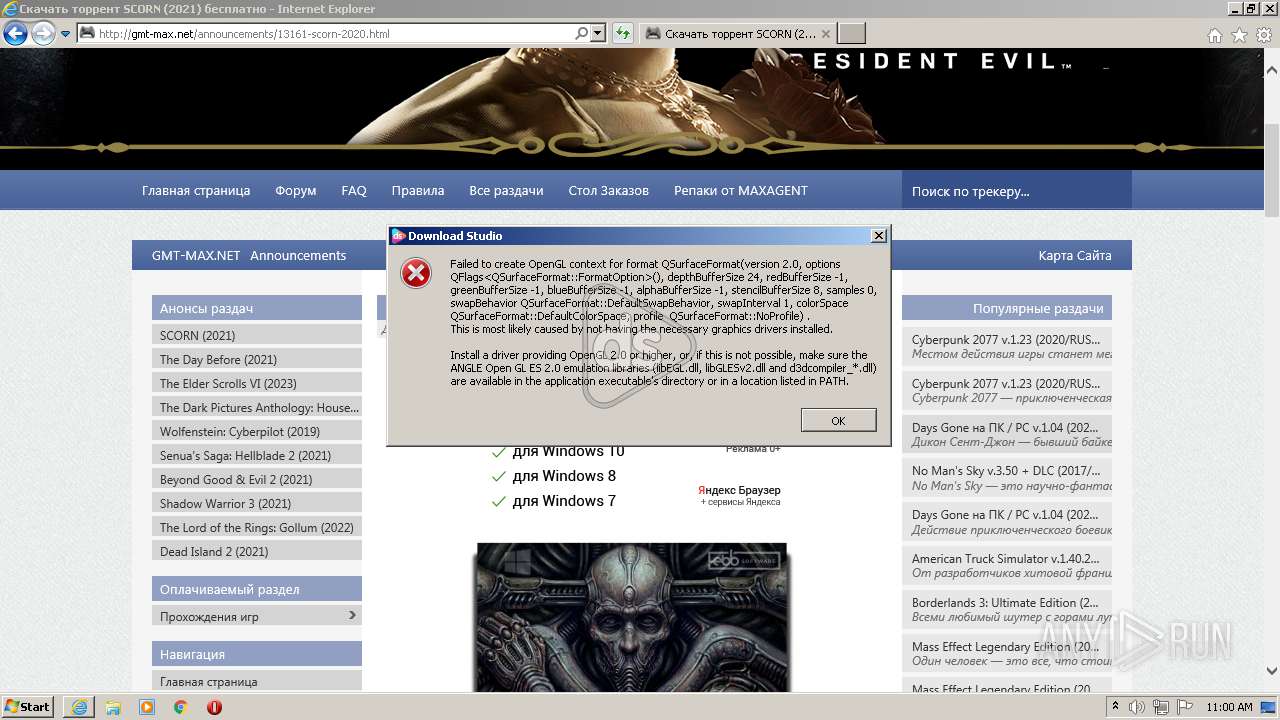Open Senua's Saga: Hellblade 2 link
Image resolution: width=1280 pixels, height=720 pixels.
pos(257,455)
